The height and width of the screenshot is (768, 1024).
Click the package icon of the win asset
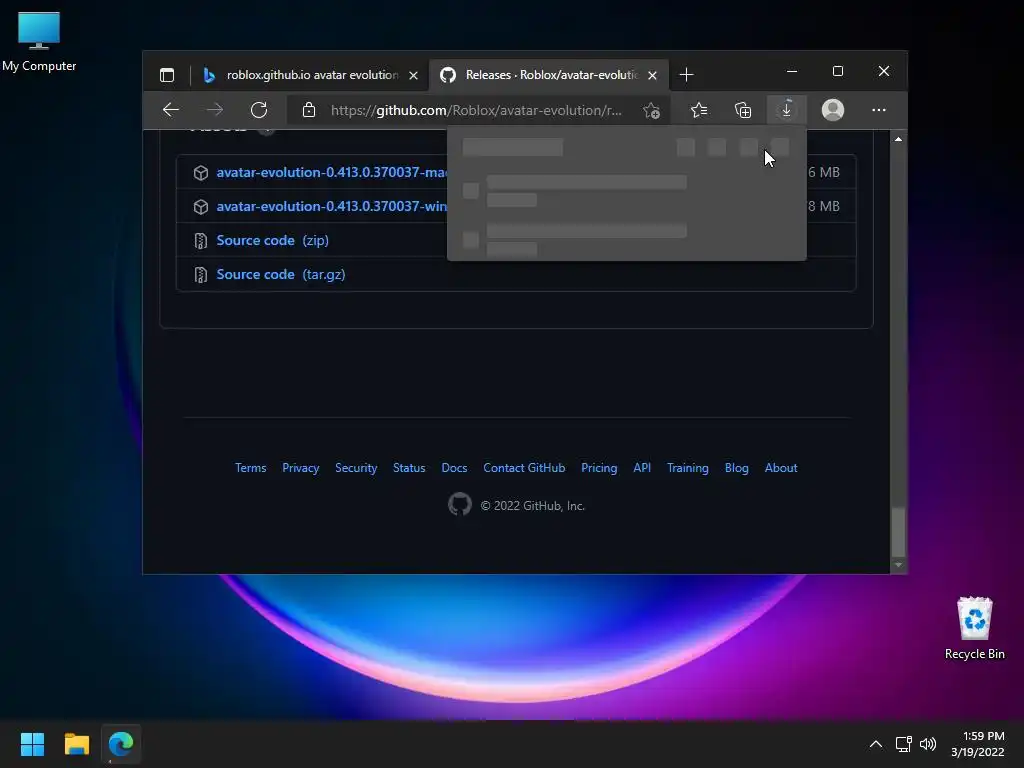(200, 206)
